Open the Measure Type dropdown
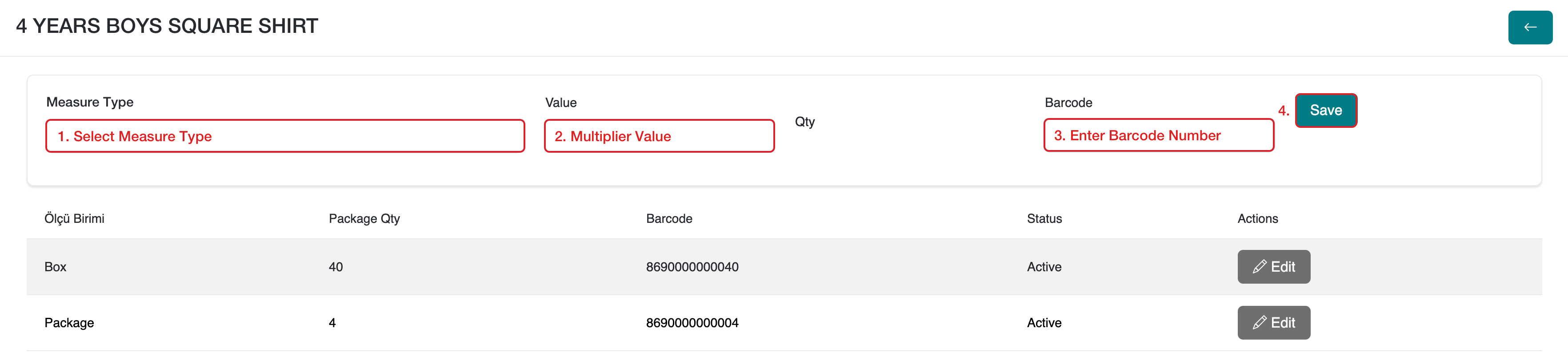Viewport: 1568px width, 364px height. pos(285,136)
